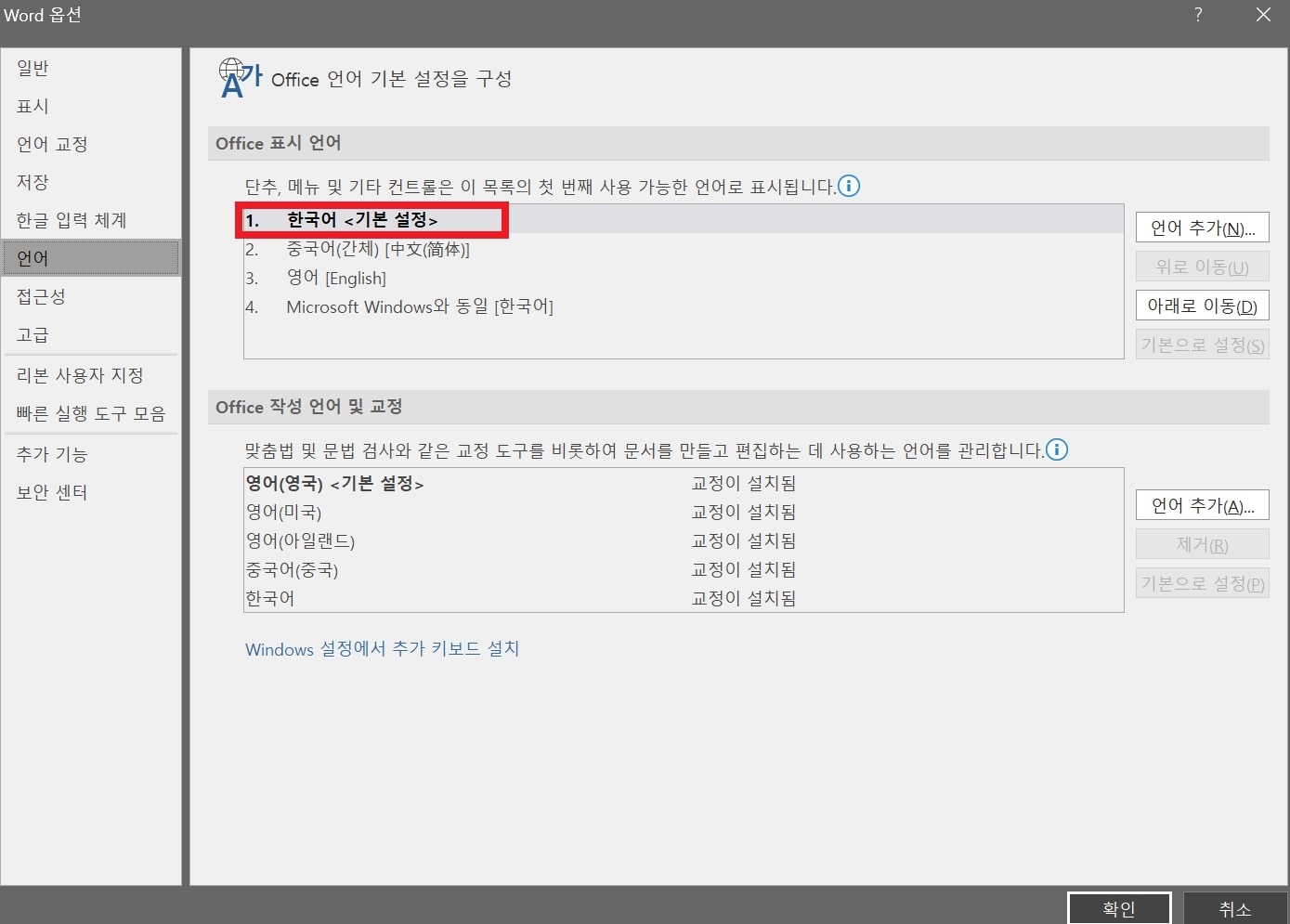Click 언어 추가(N)... for display languages
Screen dimensions: 1290x924
coord(1203,228)
